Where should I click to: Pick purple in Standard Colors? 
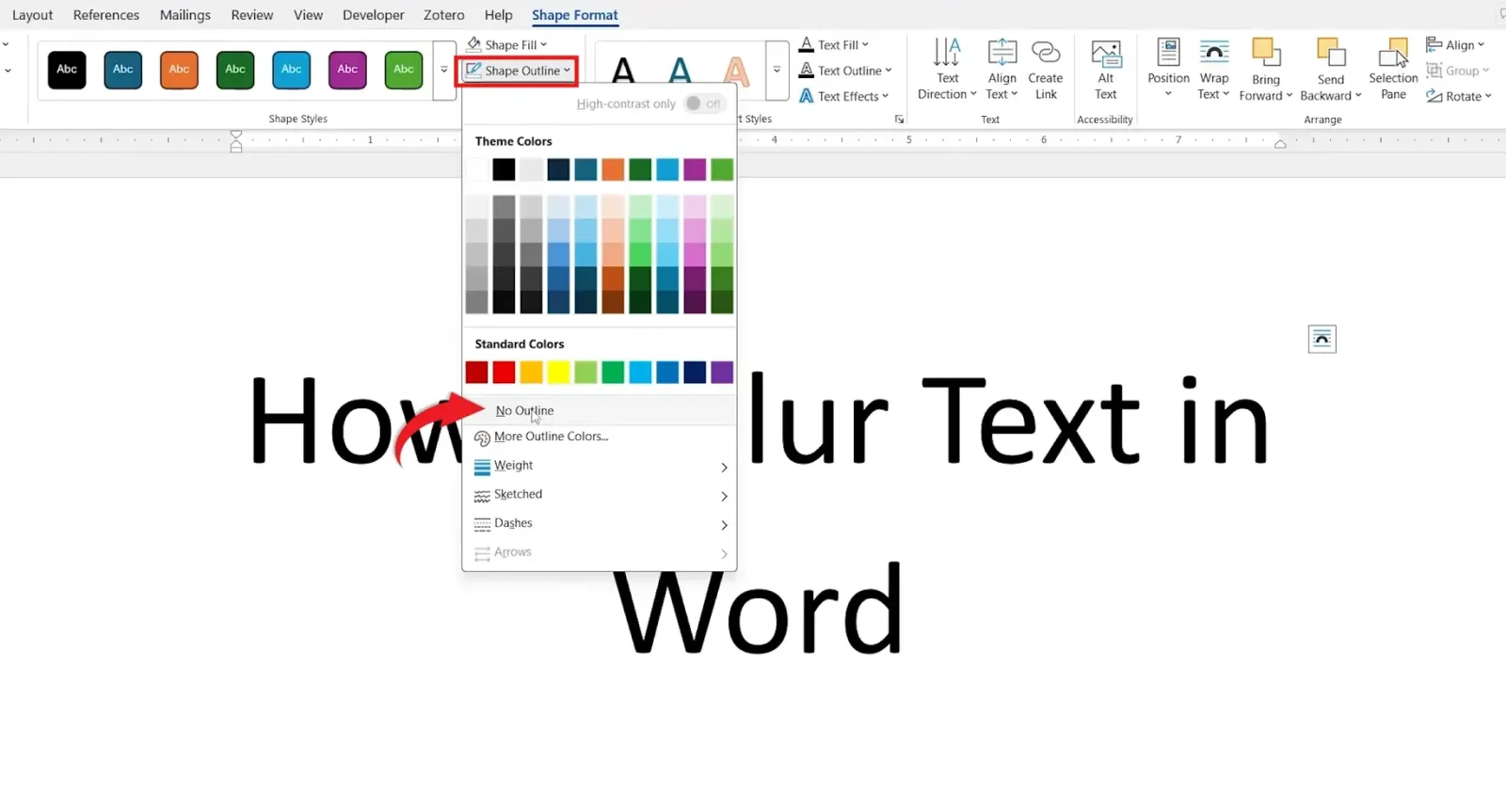(722, 373)
